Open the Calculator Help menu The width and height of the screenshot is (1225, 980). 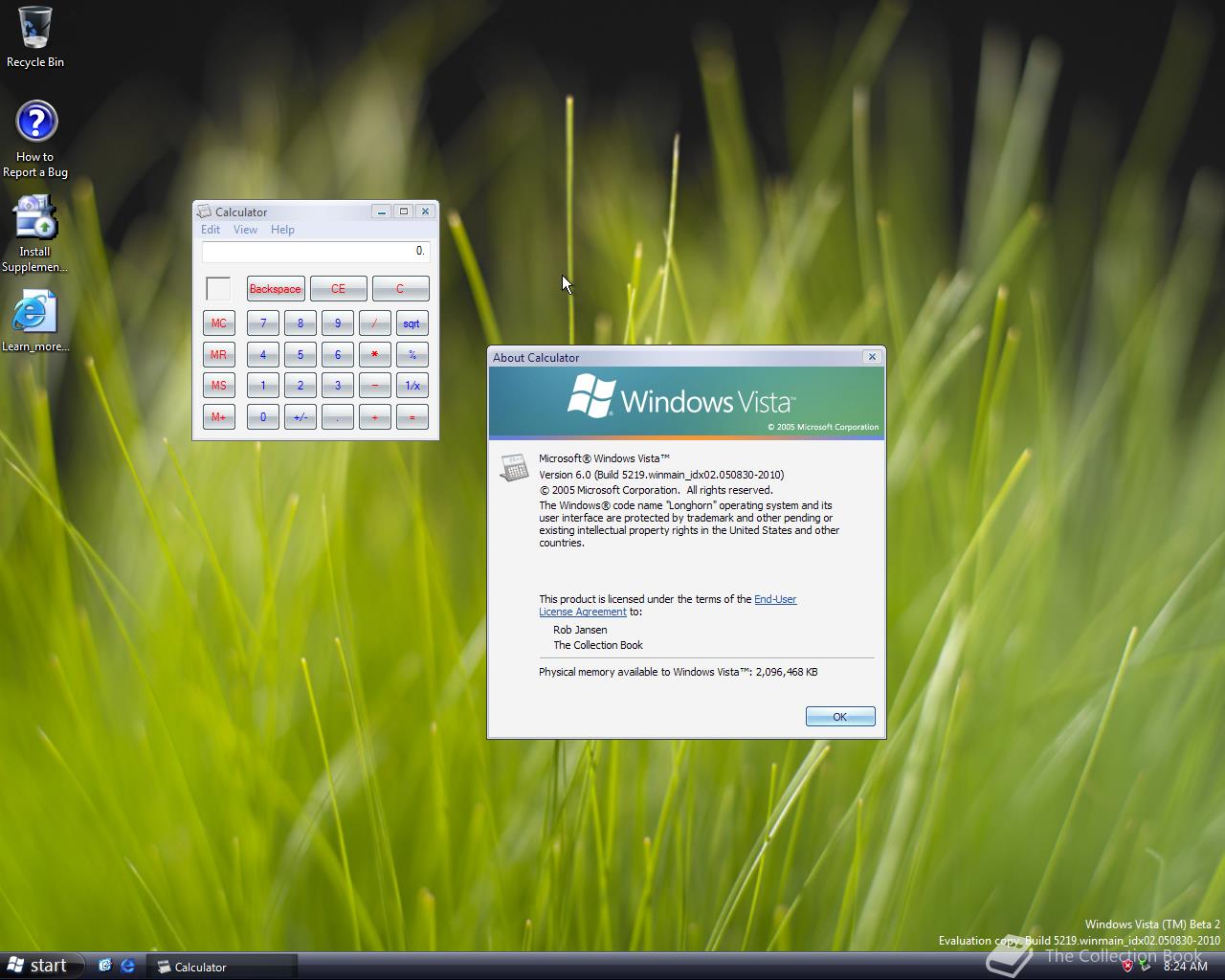(x=282, y=230)
